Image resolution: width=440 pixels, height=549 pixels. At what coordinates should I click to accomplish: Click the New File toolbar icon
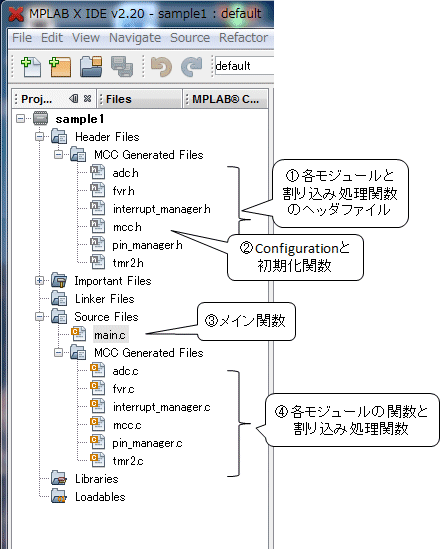click(x=31, y=67)
